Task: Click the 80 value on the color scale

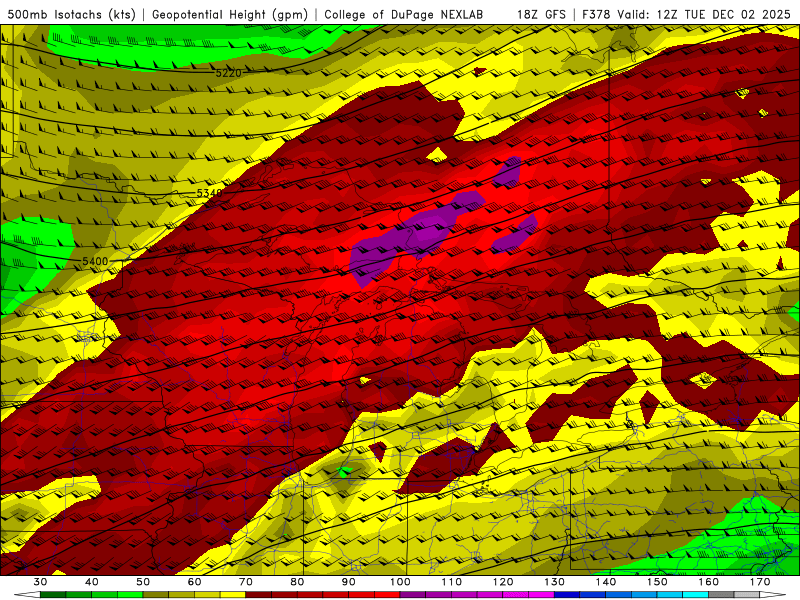Action: coord(297,582)
